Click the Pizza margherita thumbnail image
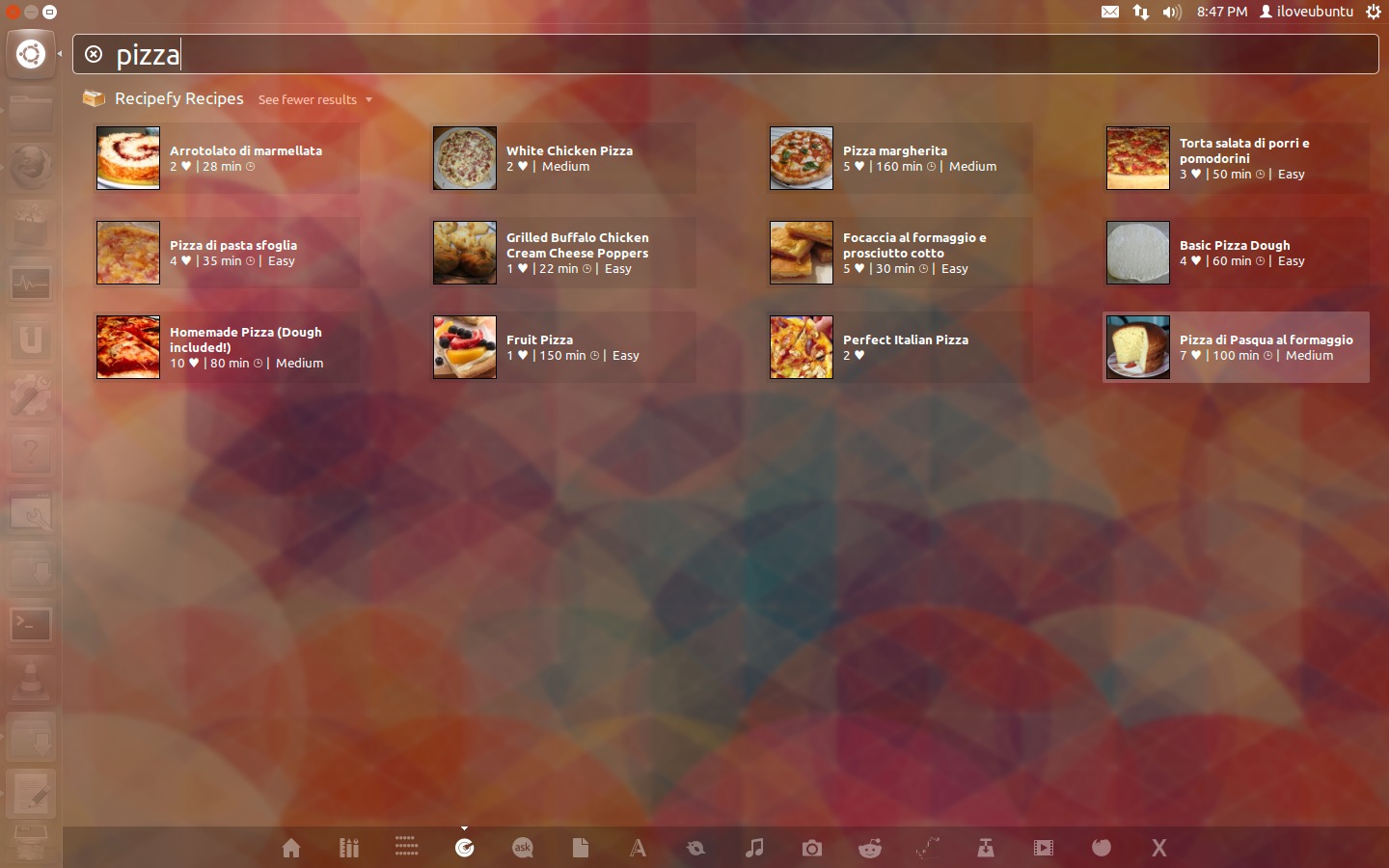Image resolution: width=1389 pixels, height=868 pixels. [x=802, y=158]
